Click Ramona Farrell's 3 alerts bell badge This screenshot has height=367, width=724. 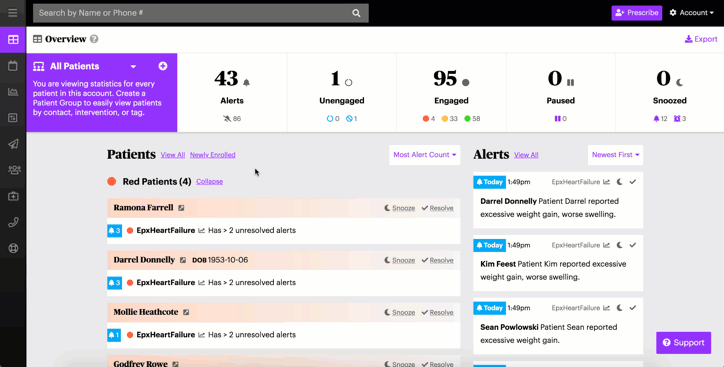[115, 230]
